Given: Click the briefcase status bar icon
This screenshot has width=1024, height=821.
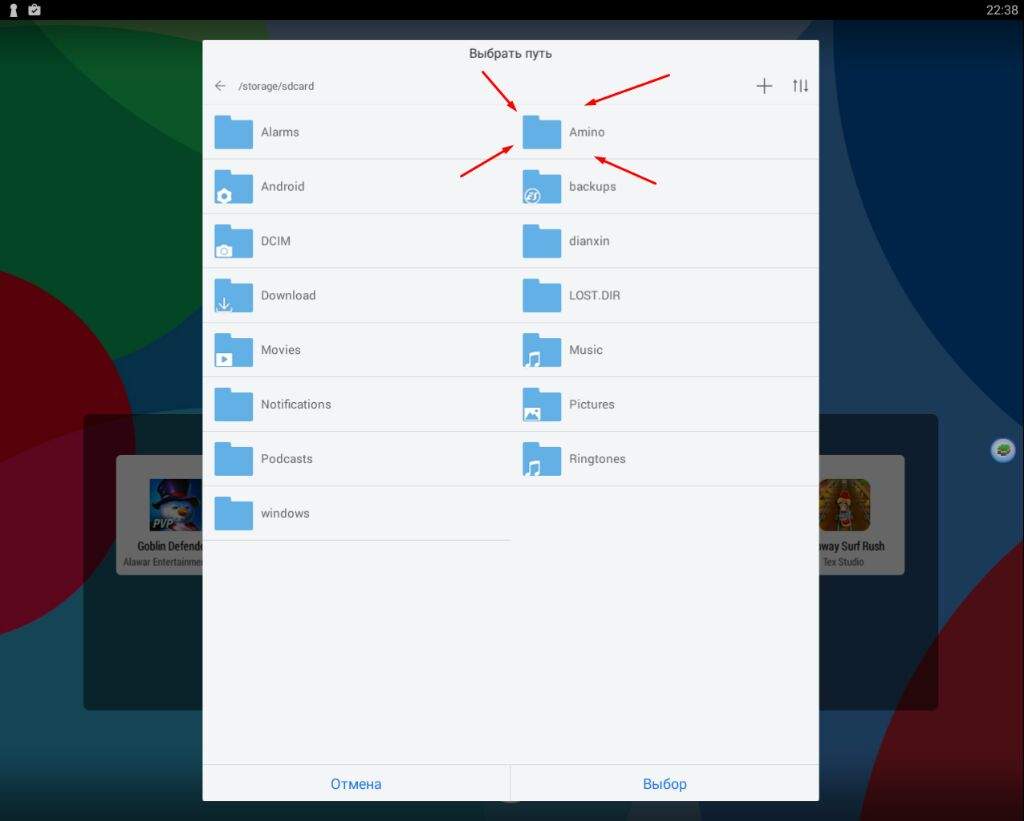Looking at the screenshot, I should click(35, 10).
